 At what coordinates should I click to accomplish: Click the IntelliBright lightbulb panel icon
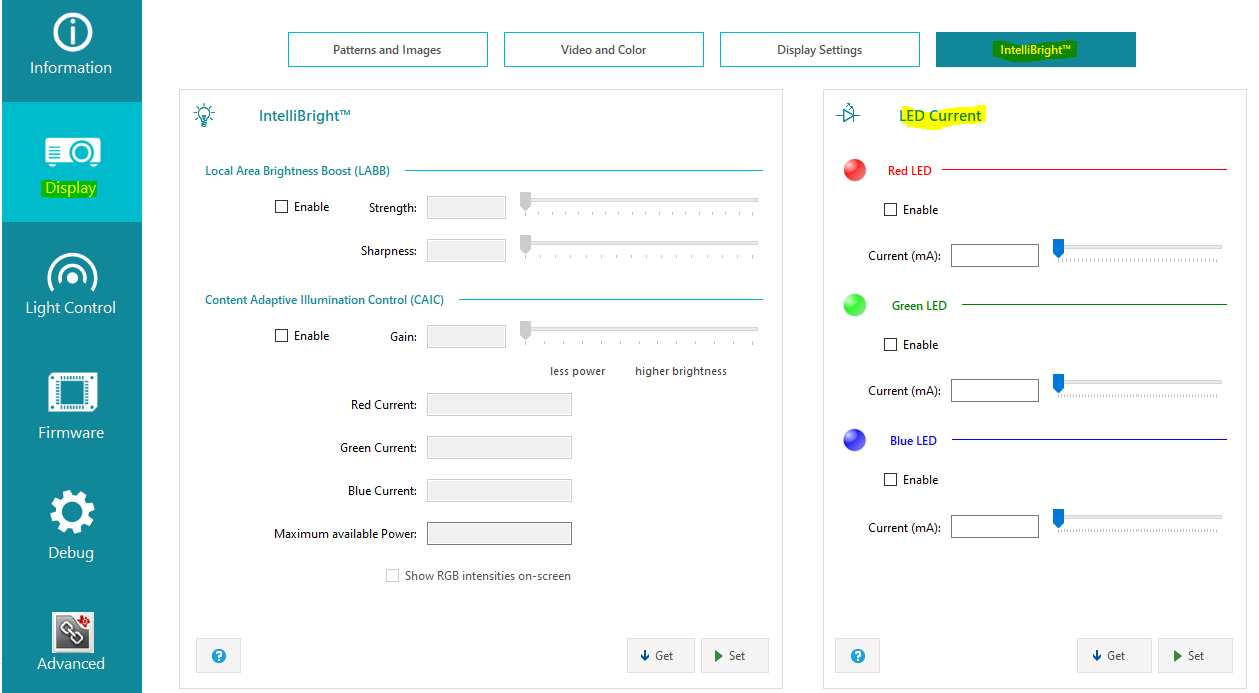tap(204, 115)
